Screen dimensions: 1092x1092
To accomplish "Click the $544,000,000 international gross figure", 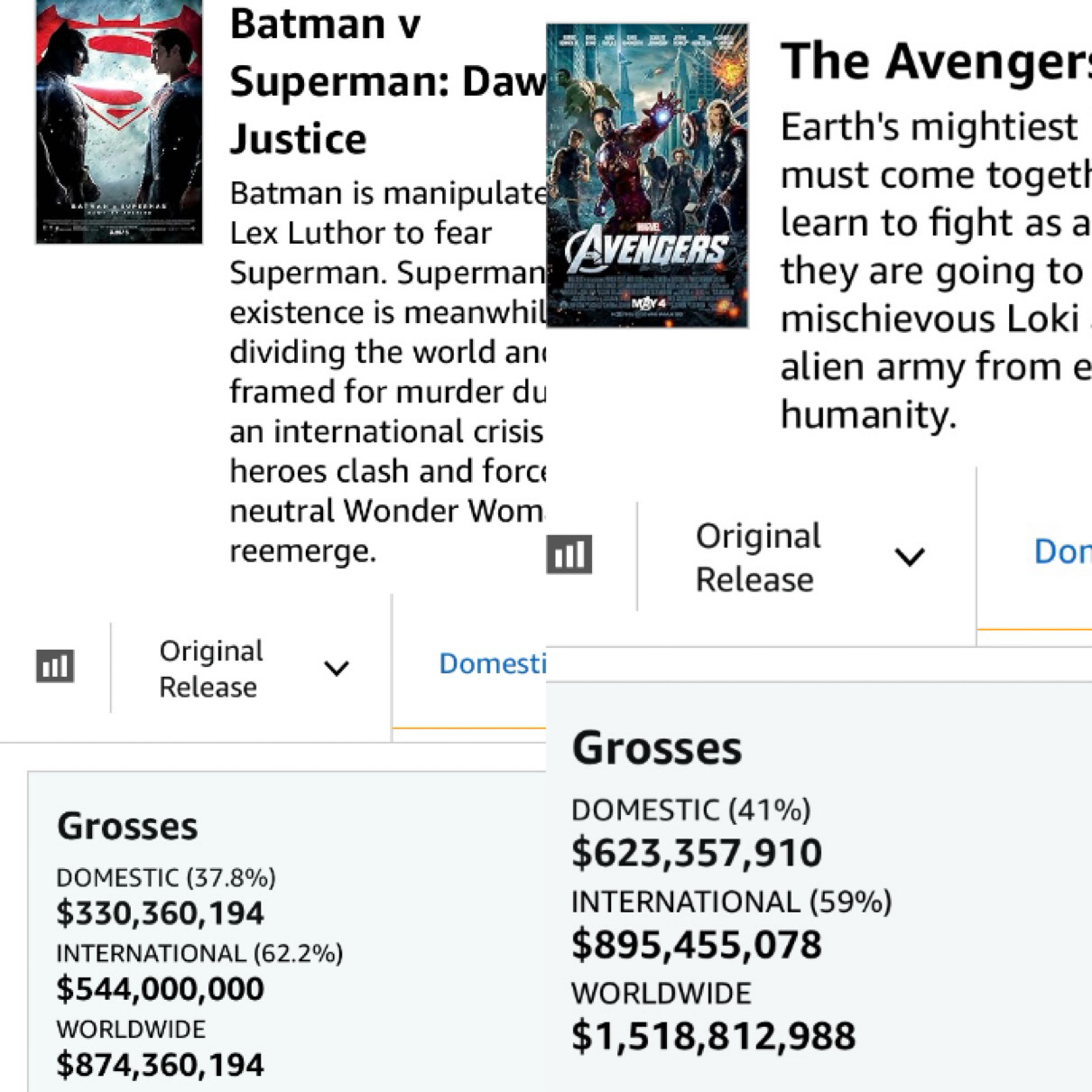I will 160,989.
